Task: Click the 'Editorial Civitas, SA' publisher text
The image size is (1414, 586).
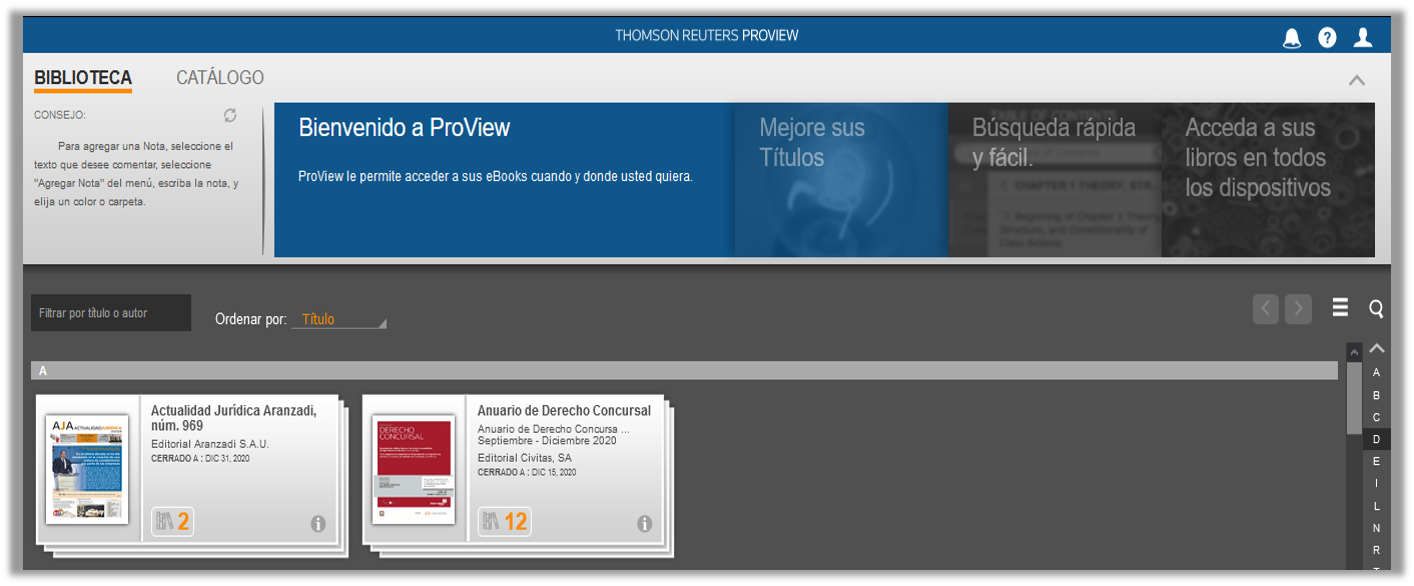Action: coord(525,458)
